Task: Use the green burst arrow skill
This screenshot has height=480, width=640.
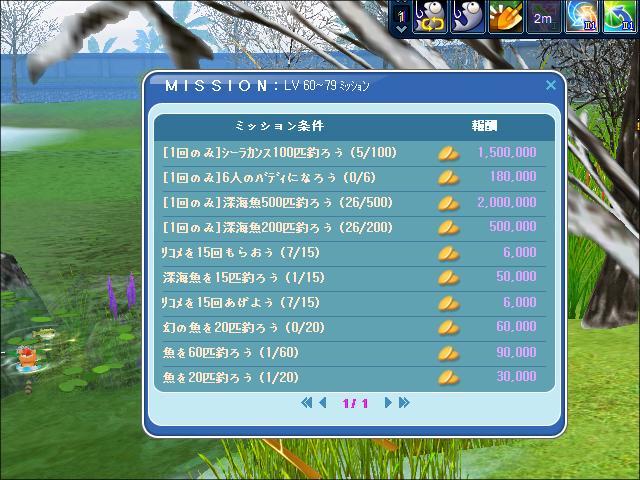Action: [x=620, y=17]
